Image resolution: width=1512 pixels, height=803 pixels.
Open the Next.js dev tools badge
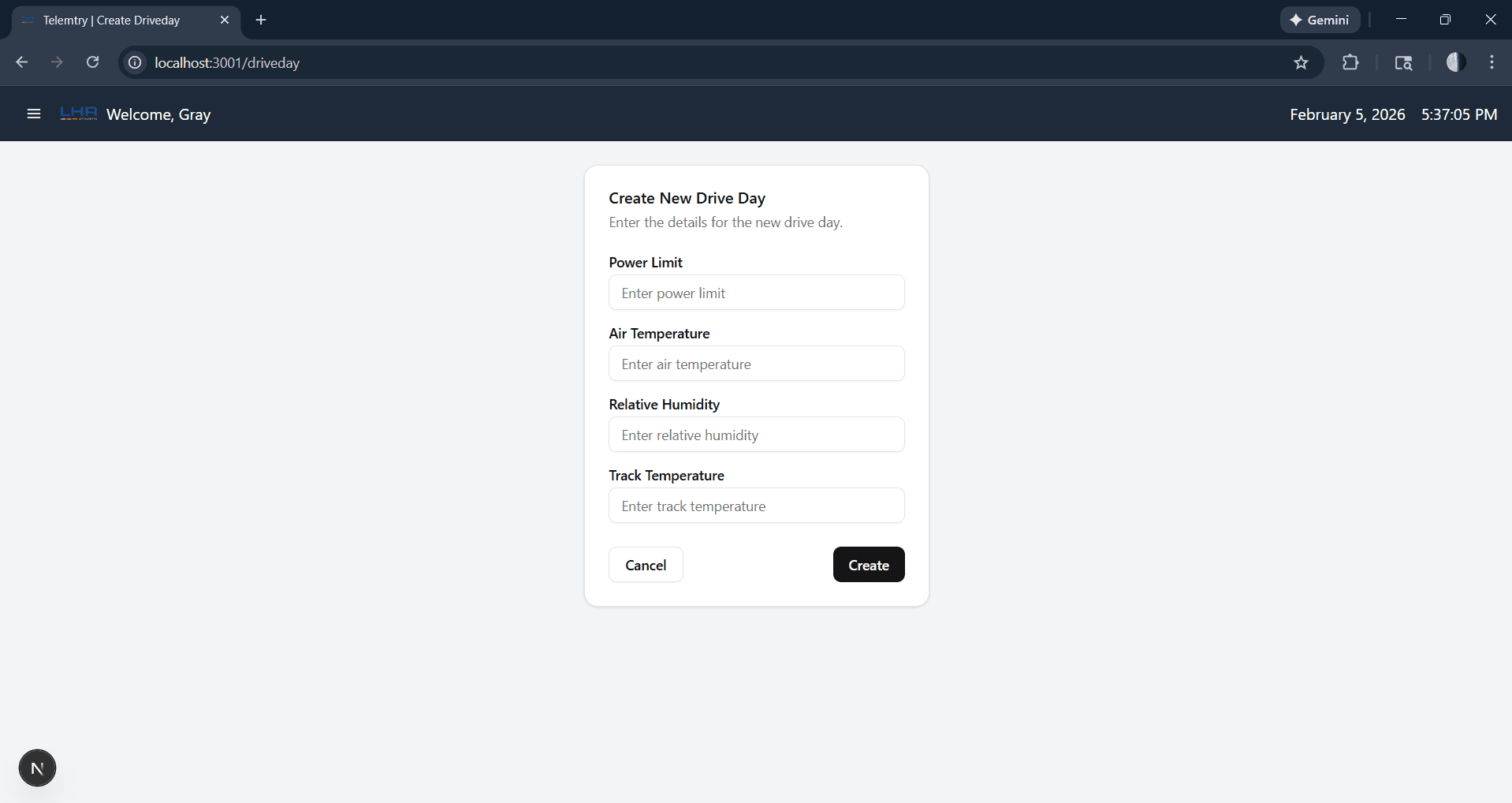coord(37,768)
